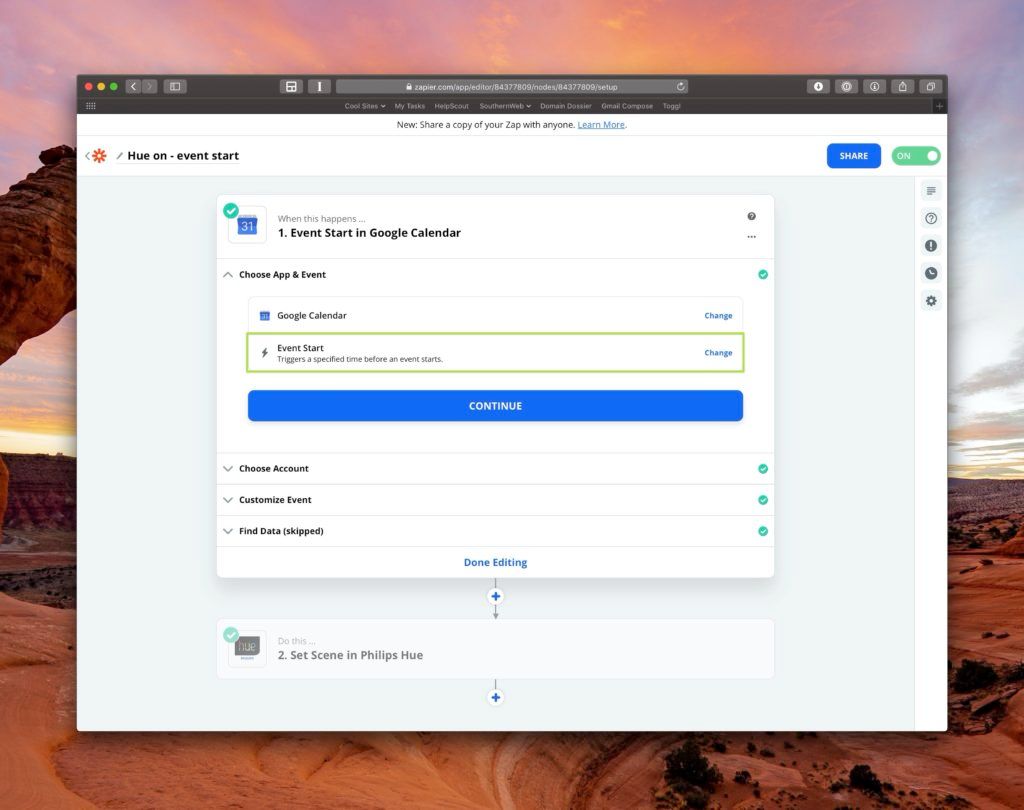The image size is (1024, 810).
Task: Click the pencil icon beside the Zap name
Action: [x=120, y=156]
